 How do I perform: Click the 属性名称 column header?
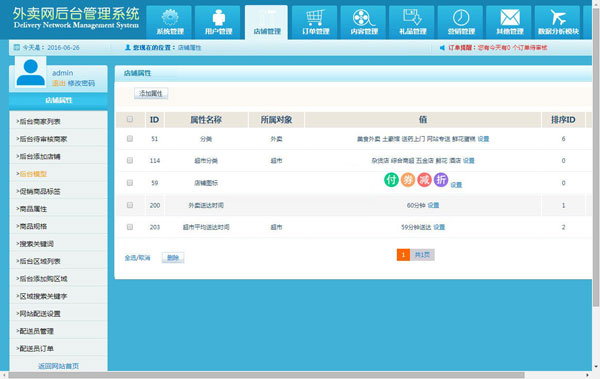click(206, 120)
